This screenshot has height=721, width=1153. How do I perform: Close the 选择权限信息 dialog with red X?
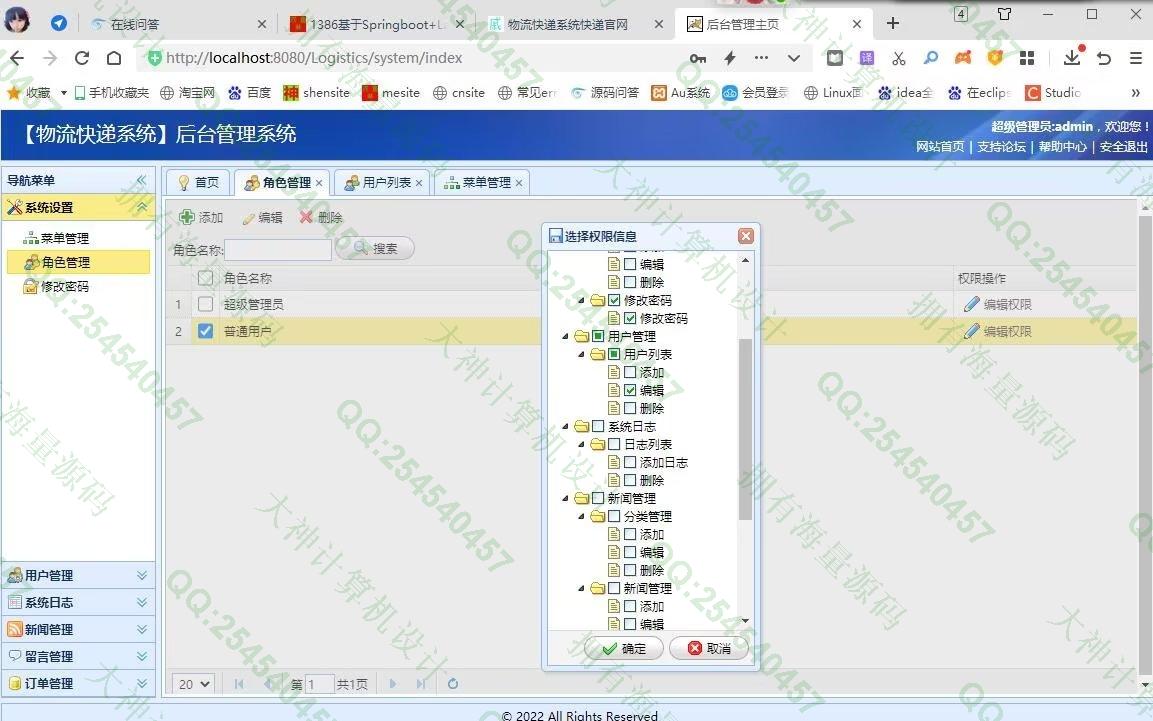pos(746,236)
